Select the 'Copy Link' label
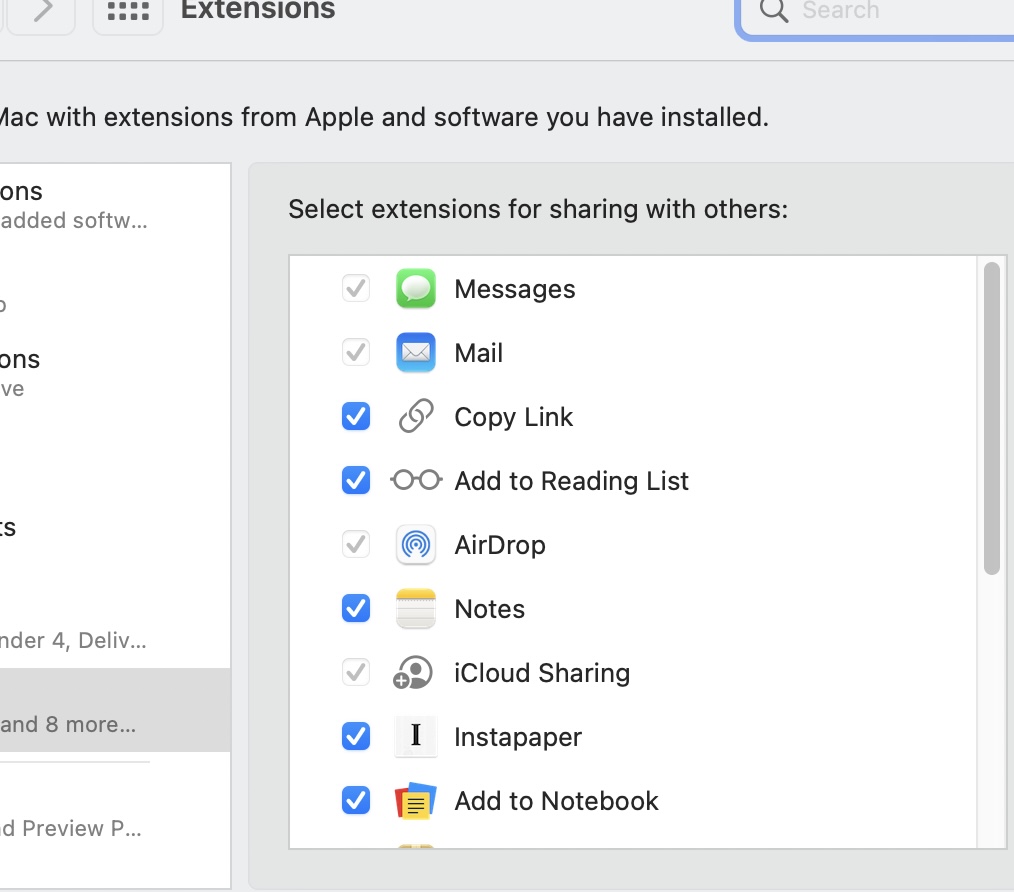 coord(513,418)
